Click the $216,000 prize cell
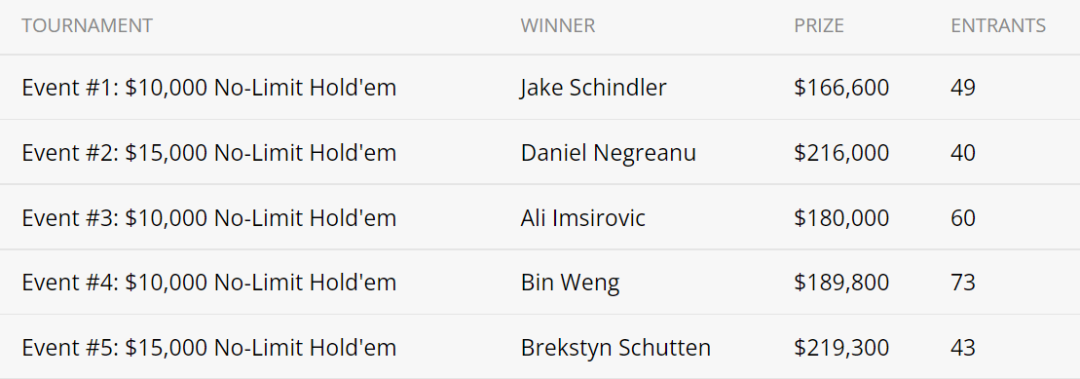Screen dimensions: 1080x379 click(x=841, y=152)
